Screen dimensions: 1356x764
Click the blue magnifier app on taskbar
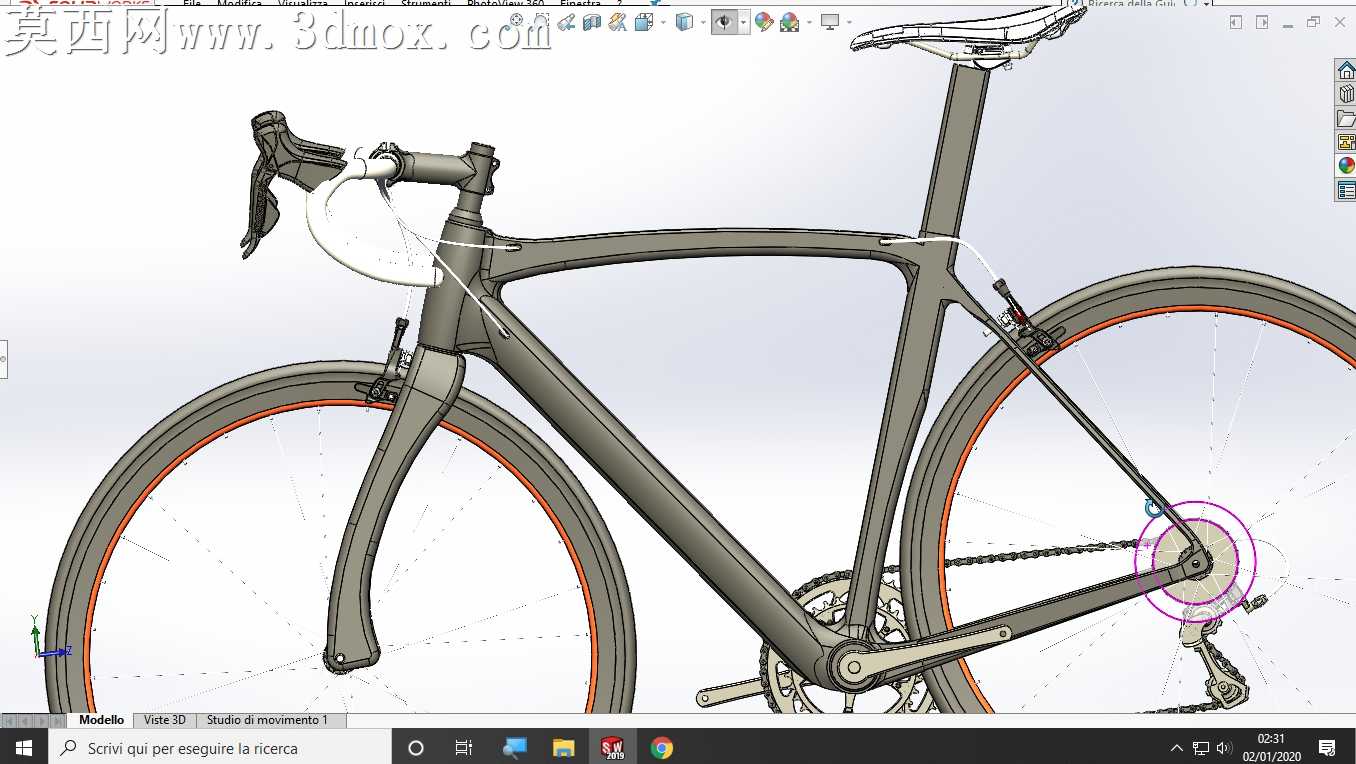pyautogui.click(x=514, y=748)
